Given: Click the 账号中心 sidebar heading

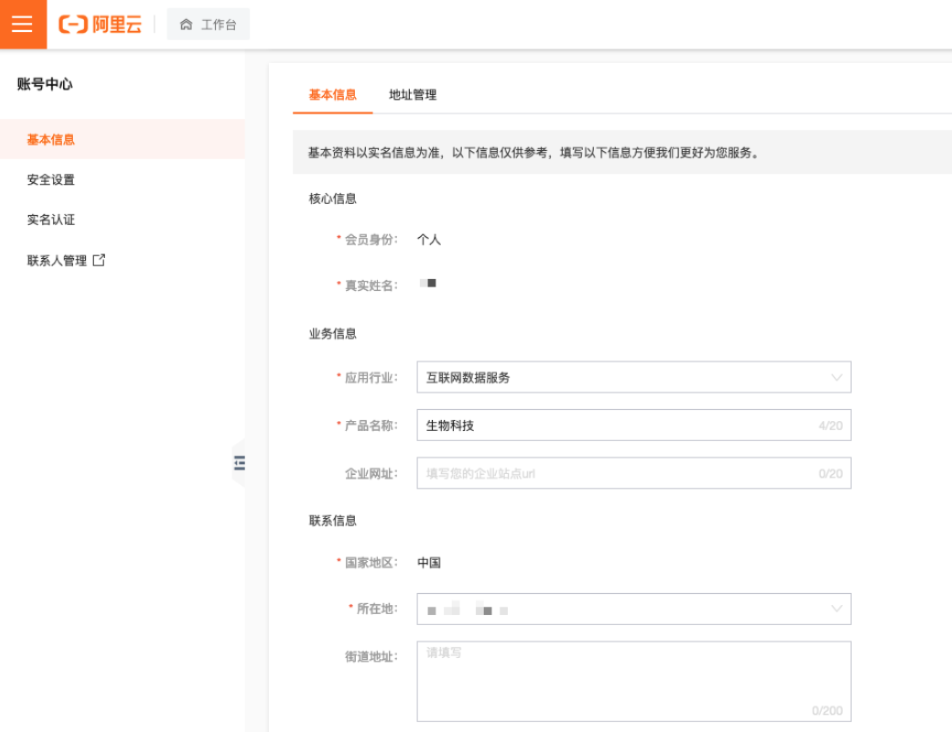Looking at the screenshot, I should coord(45,85).
